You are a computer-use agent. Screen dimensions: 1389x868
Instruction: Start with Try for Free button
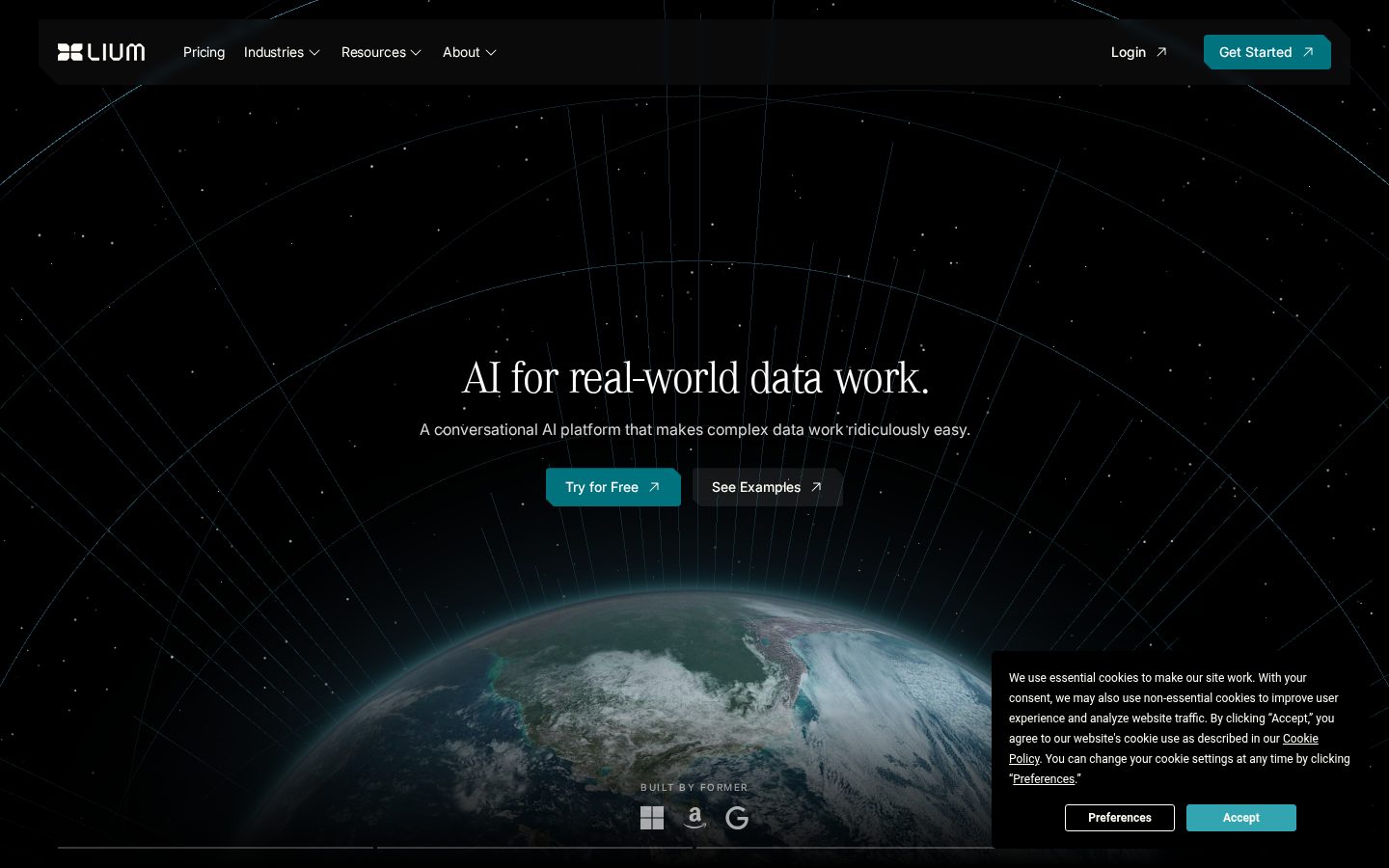click(613, 487)
